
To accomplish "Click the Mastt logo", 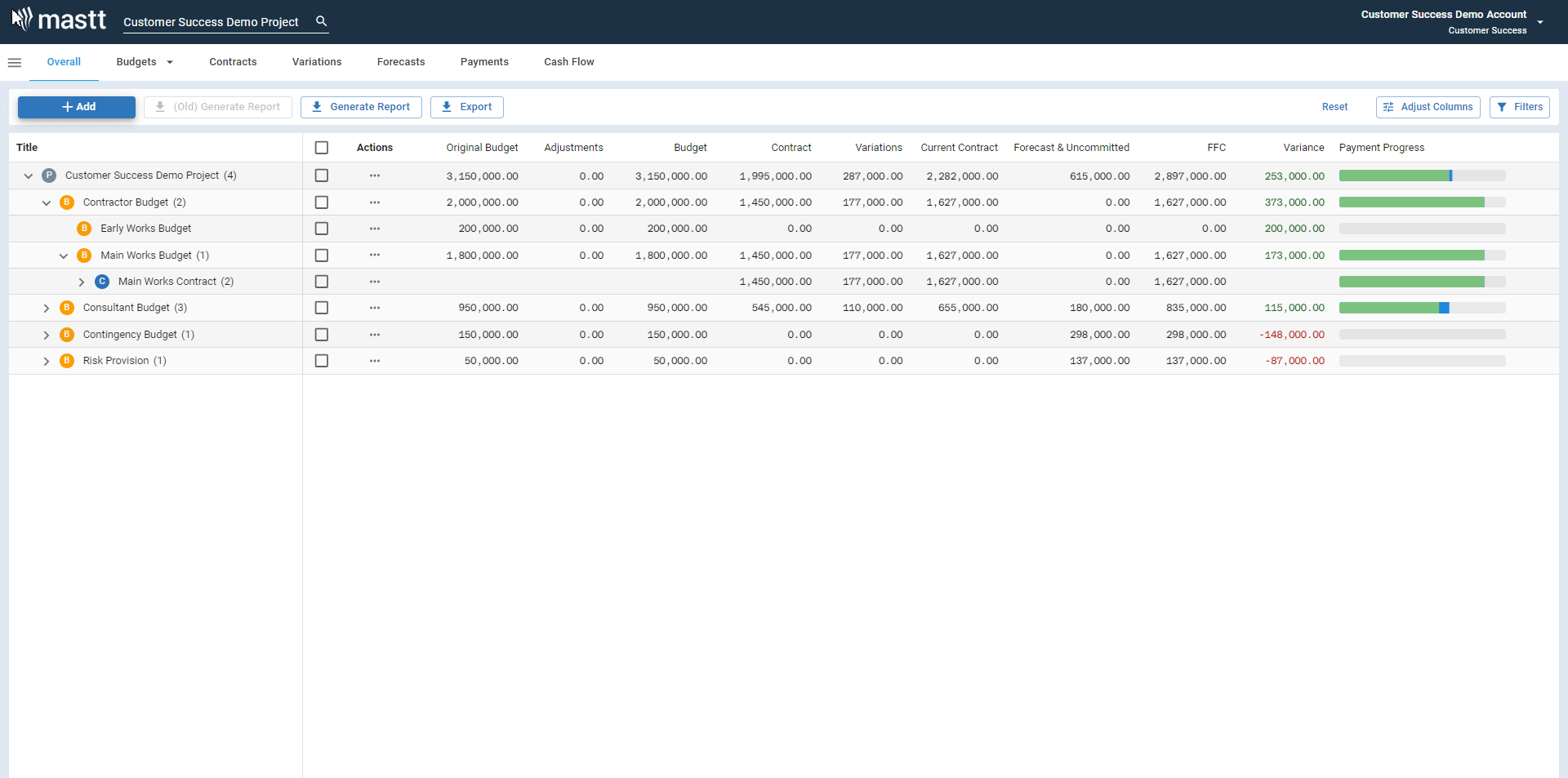I will tap(59, 19).
